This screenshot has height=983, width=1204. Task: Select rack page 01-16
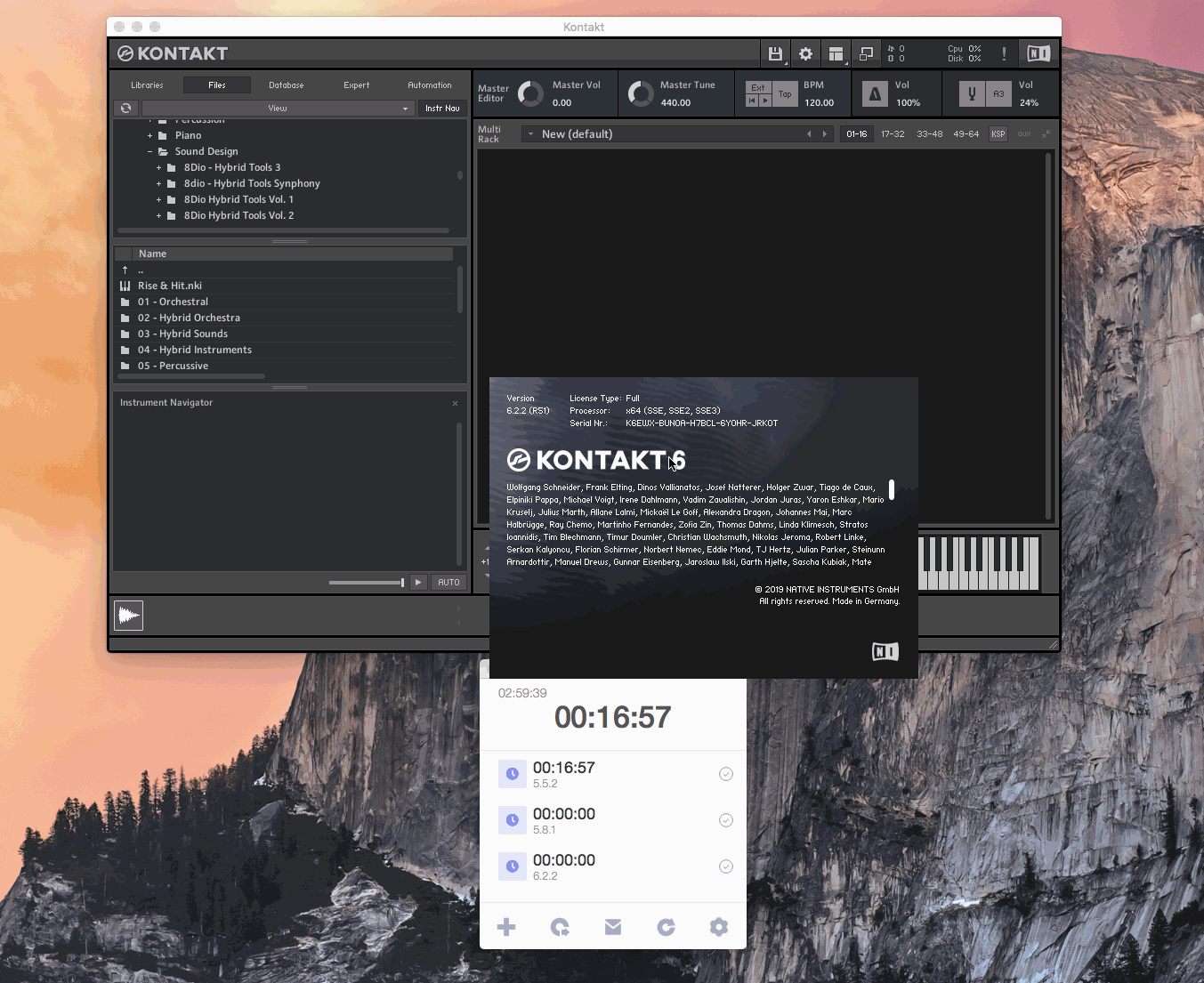pos(857,134)
